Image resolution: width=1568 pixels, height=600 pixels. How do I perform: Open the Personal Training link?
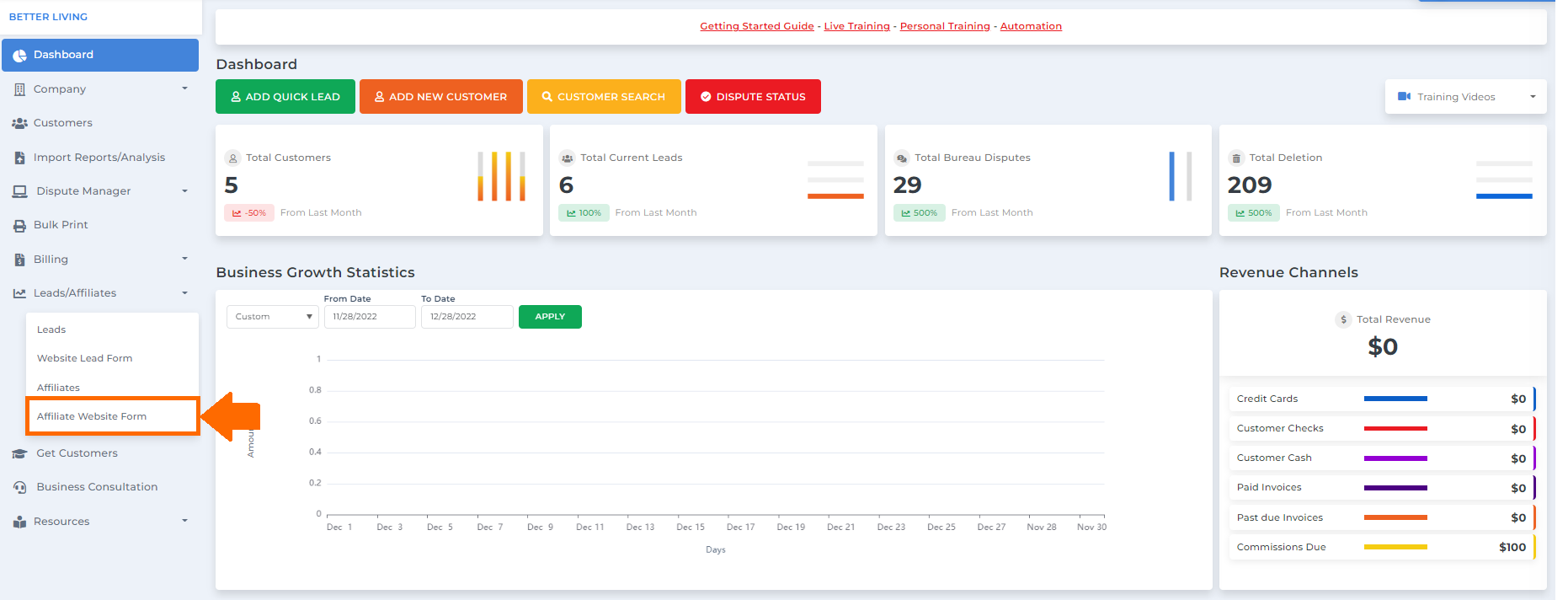945,26
